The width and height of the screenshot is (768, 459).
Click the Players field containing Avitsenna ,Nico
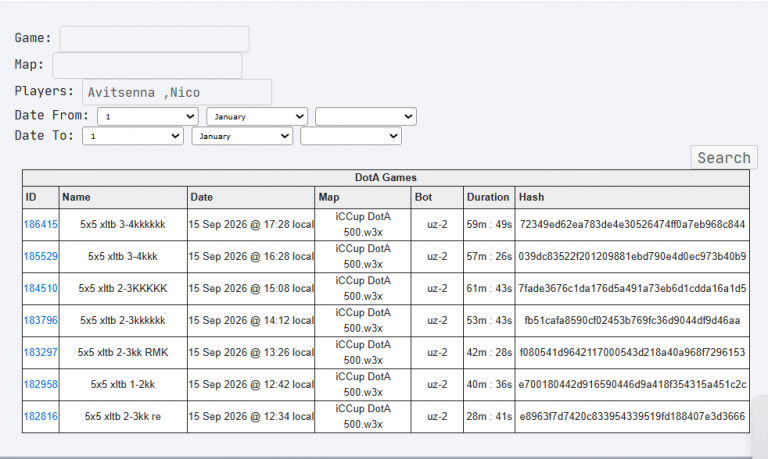tap(177, 92)
